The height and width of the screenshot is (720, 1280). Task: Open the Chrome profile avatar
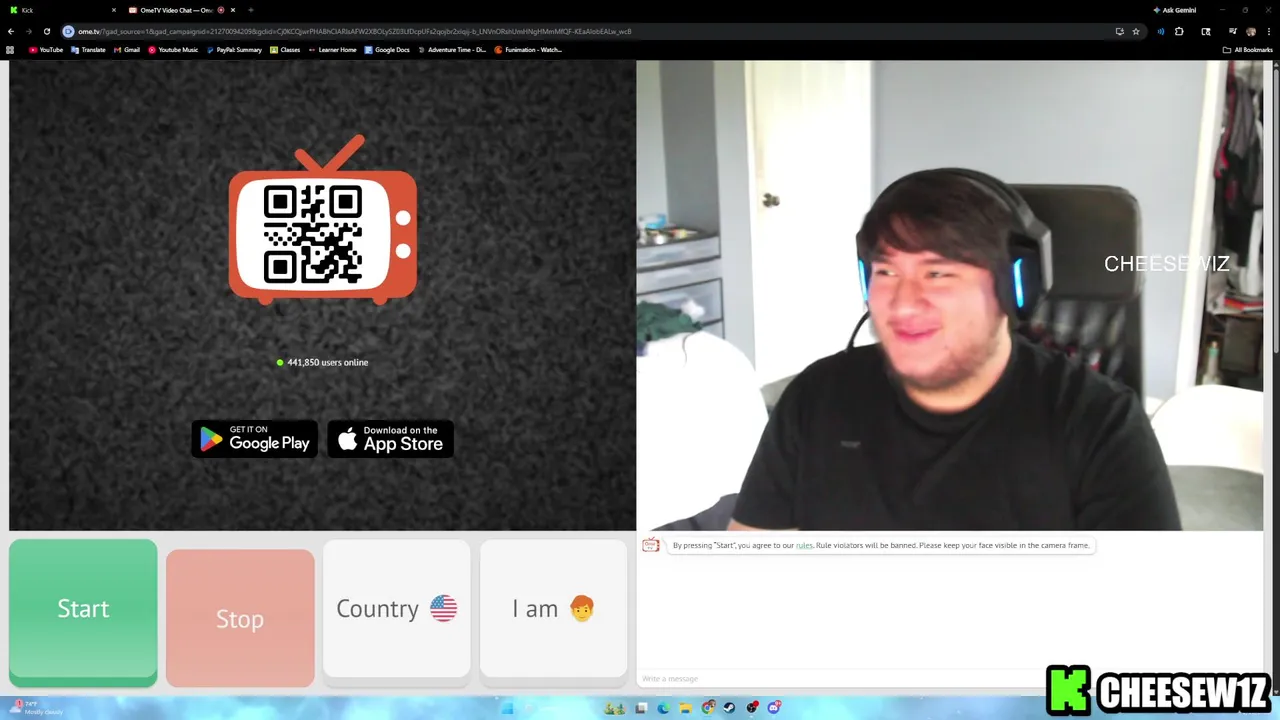pyautogui.click(x=1251, y=31)
